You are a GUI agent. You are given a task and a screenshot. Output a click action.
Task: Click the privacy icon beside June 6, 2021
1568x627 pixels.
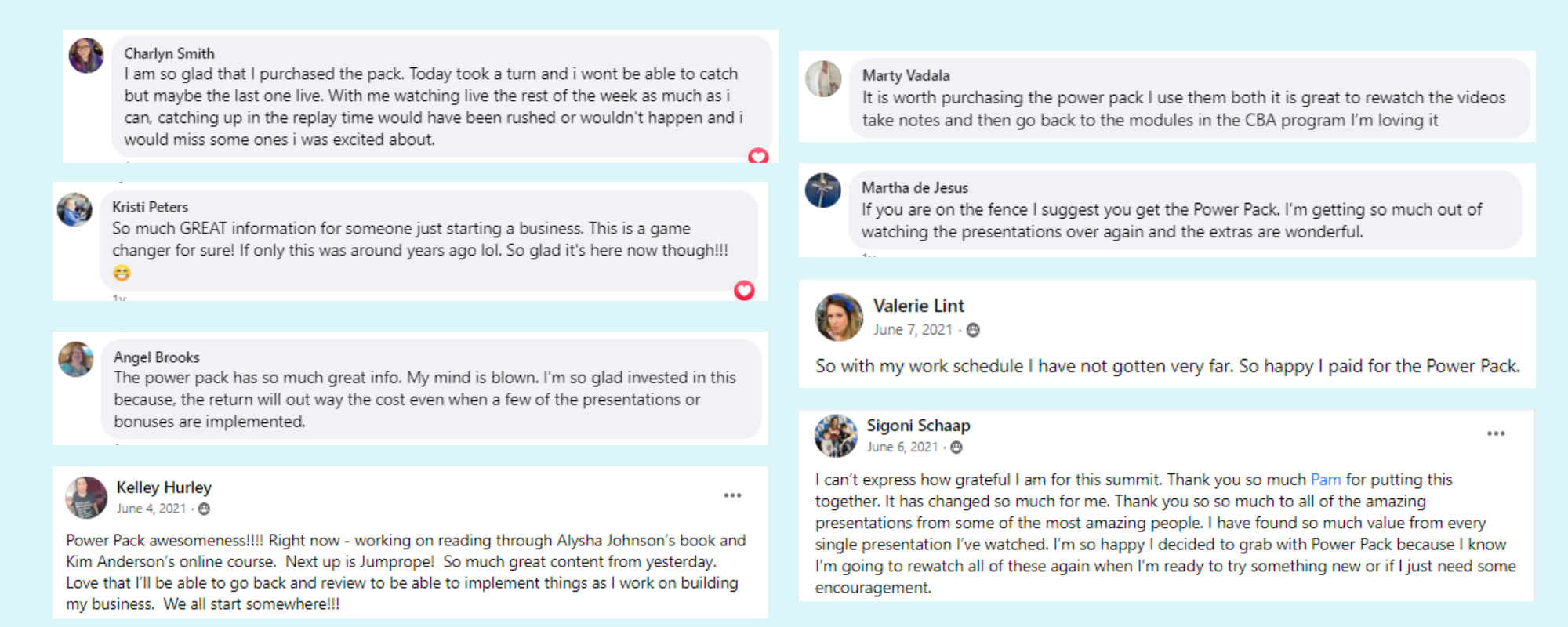point(956,448)
